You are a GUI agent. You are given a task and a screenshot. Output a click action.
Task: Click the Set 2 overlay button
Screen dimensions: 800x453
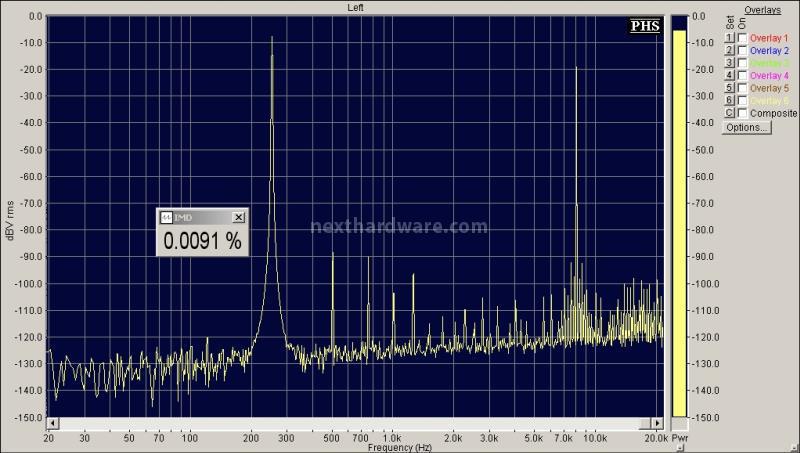729,51
